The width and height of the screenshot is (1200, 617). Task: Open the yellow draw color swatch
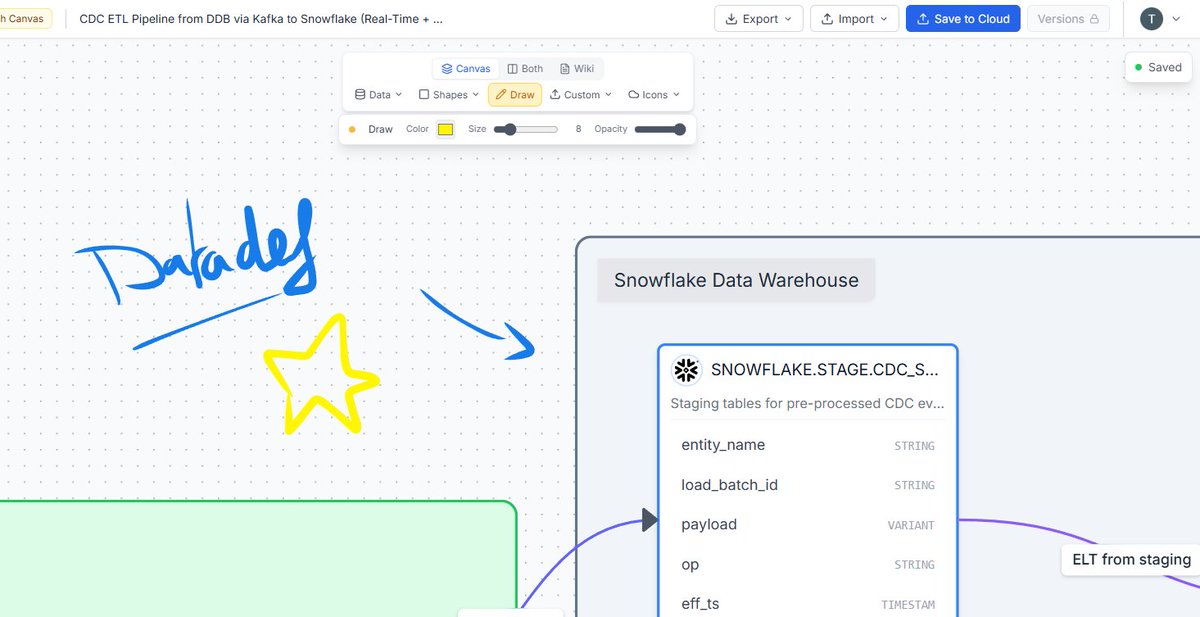click(x=445, y=129)
